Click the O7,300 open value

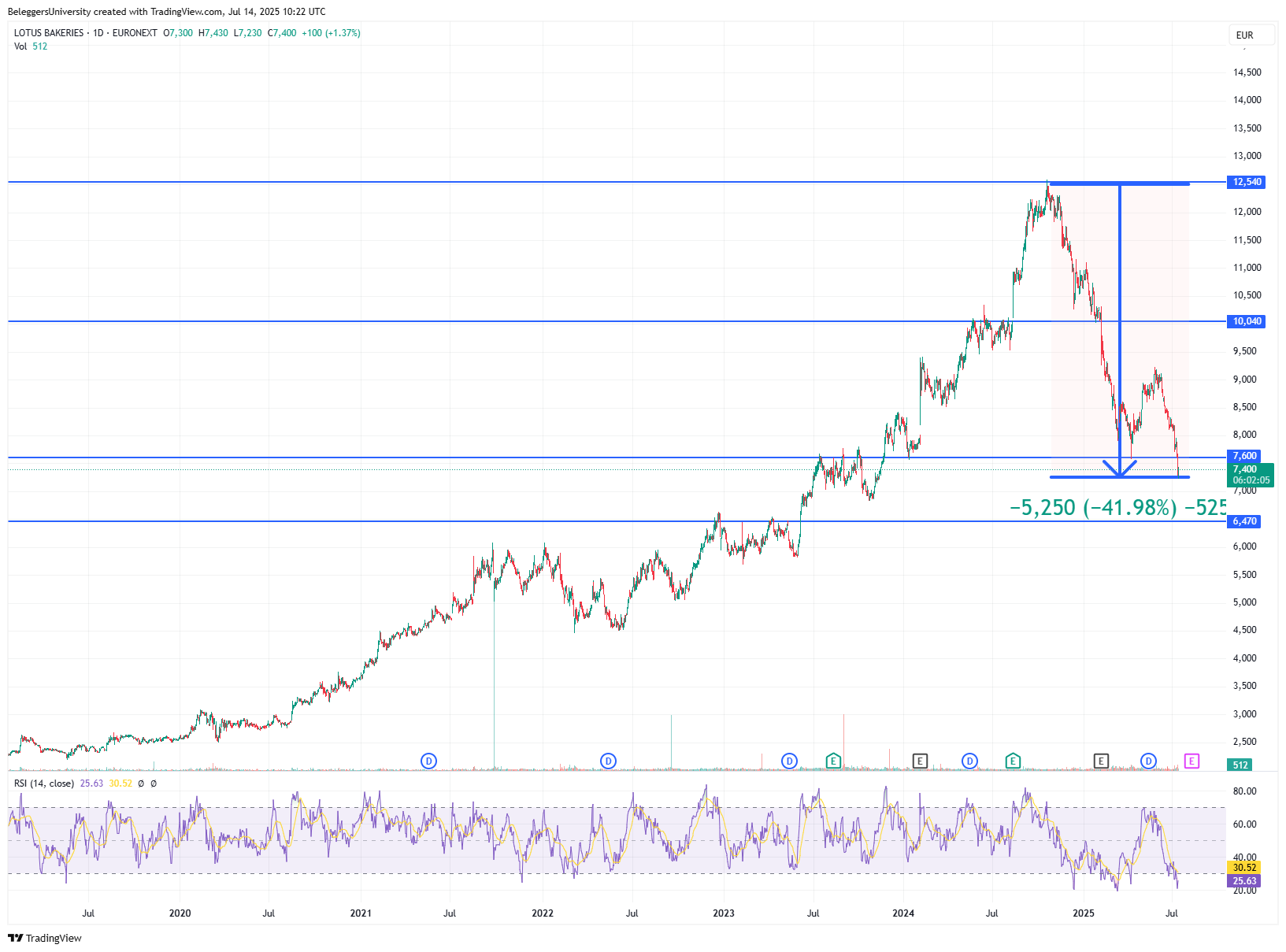click(x=178, y=33)
